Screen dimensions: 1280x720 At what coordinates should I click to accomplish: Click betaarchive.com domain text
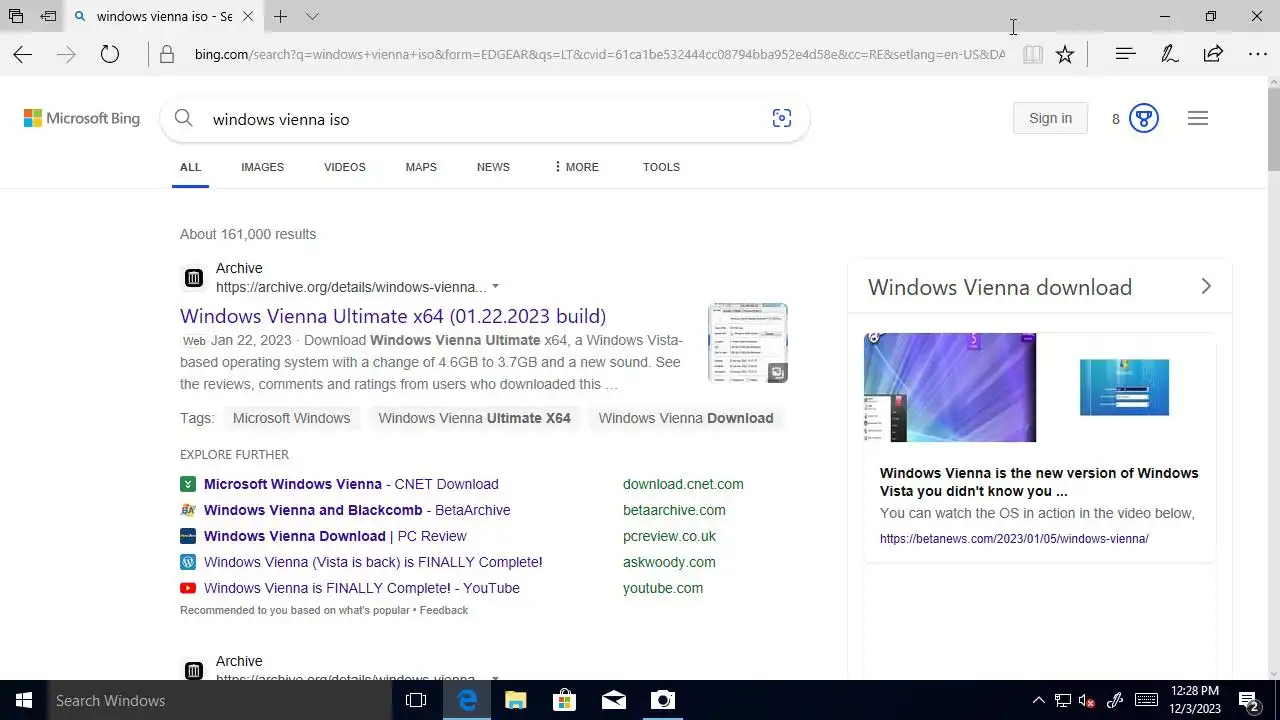point(674,510)
